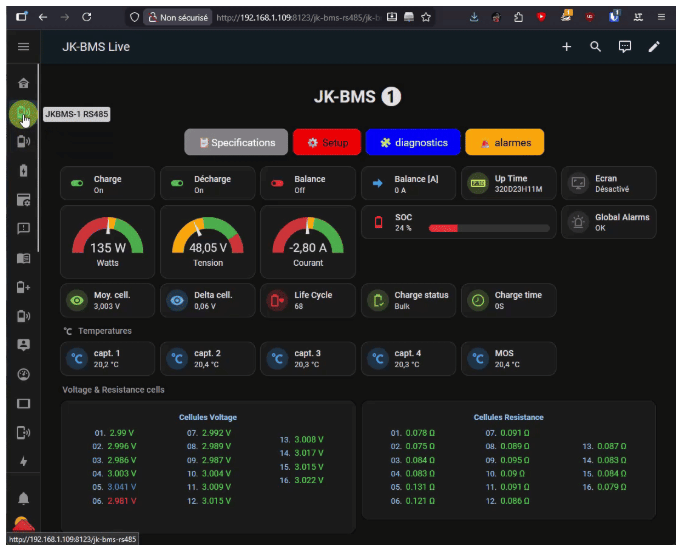The width and height of the screenshot is (676, 546).
Task: Click the SOC progress bar
Action: 489,228
